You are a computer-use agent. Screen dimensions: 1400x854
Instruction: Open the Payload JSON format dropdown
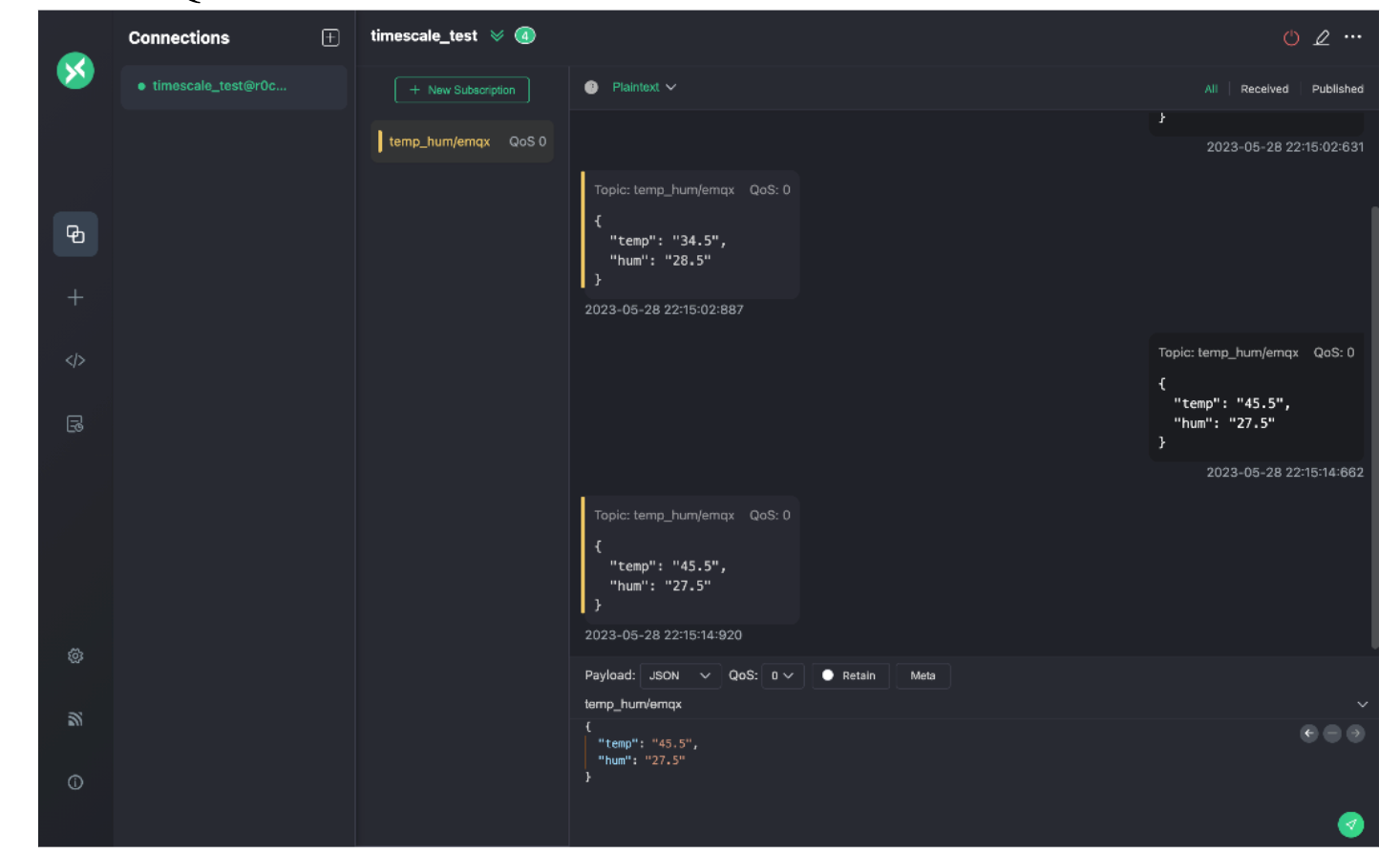tap(679, 675)
